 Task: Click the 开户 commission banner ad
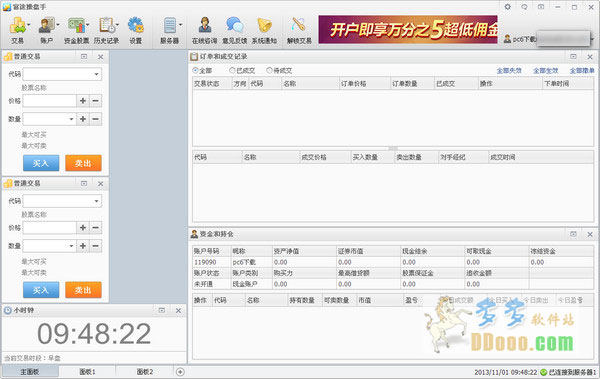[408, 29]
